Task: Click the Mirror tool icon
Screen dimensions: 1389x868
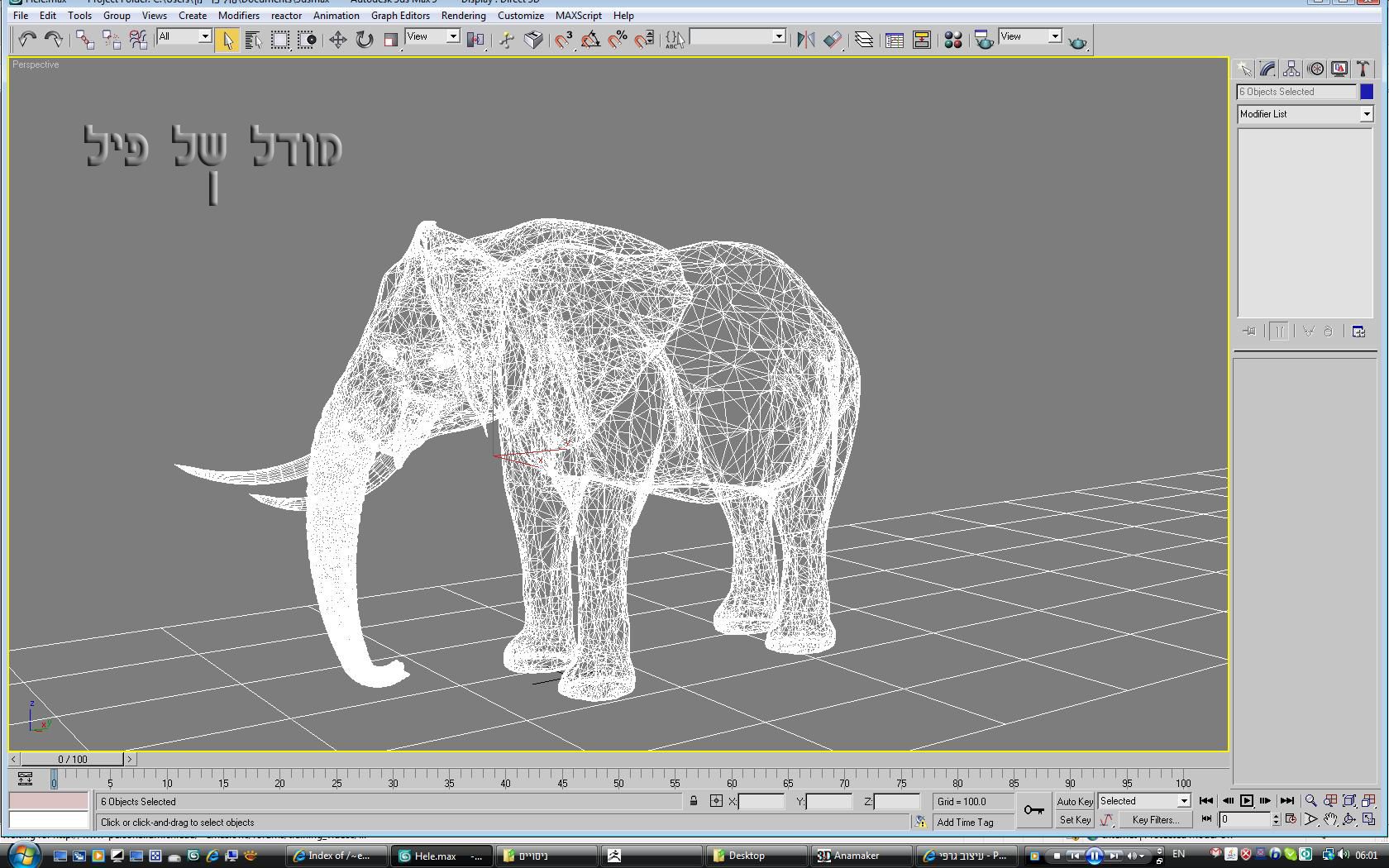Action: 805,40
